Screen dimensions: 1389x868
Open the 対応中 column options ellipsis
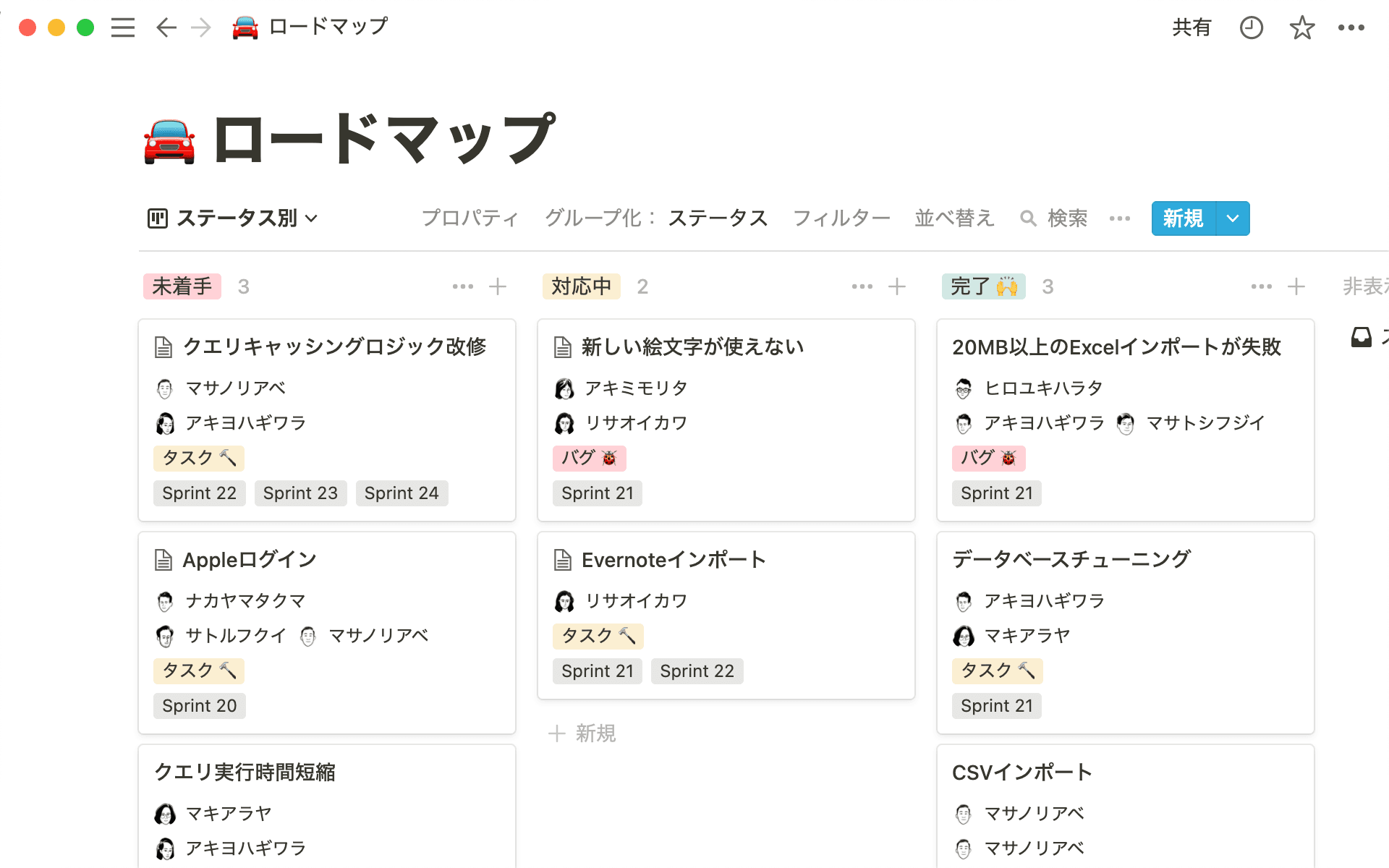coord(862,286)
